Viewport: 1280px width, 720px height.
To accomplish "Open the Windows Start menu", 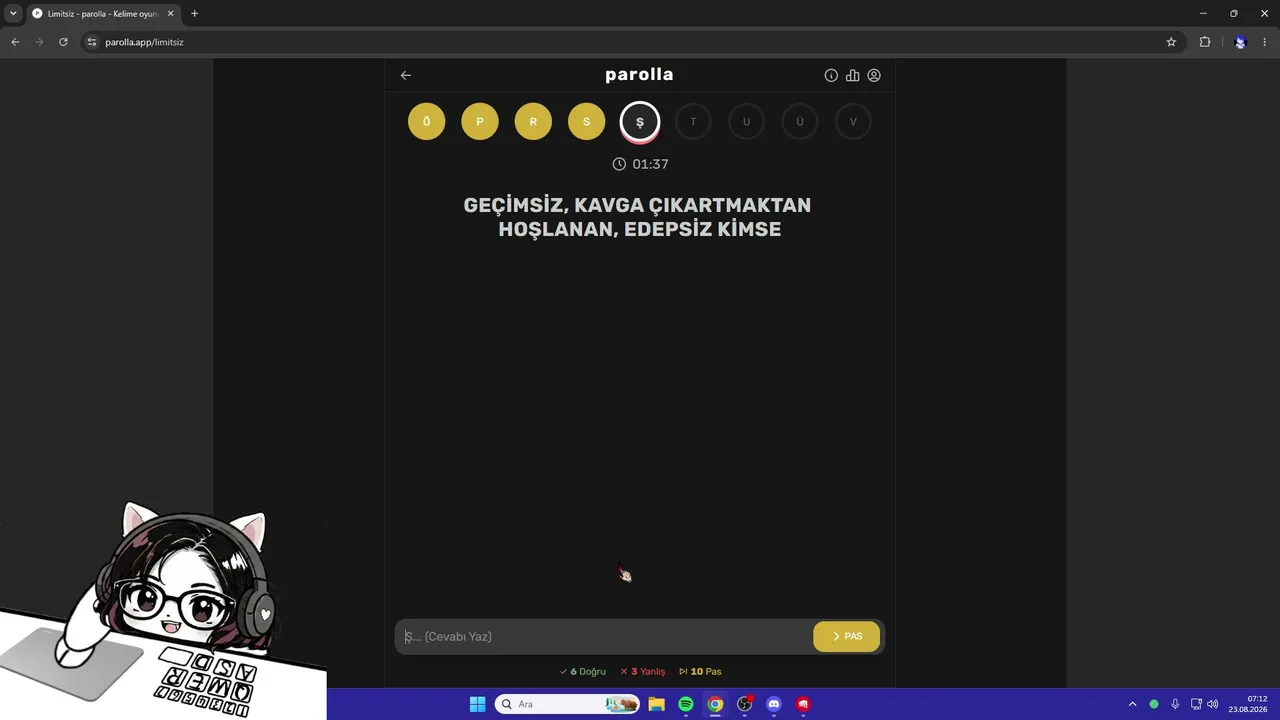I will point(477,704).
